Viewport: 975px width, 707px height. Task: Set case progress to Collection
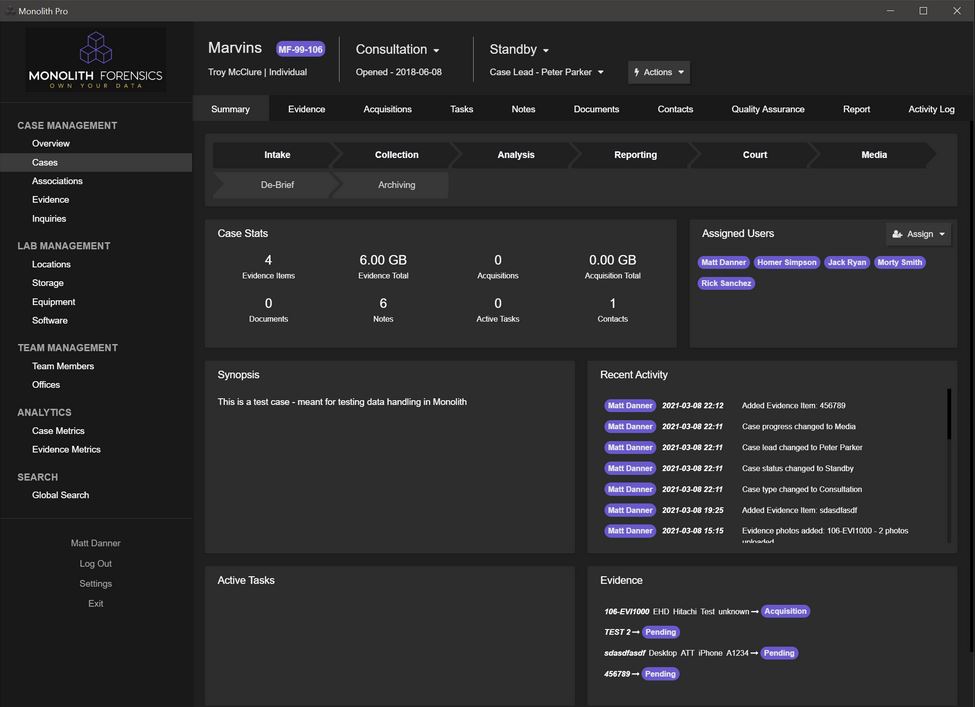click(x=397, y=155)
